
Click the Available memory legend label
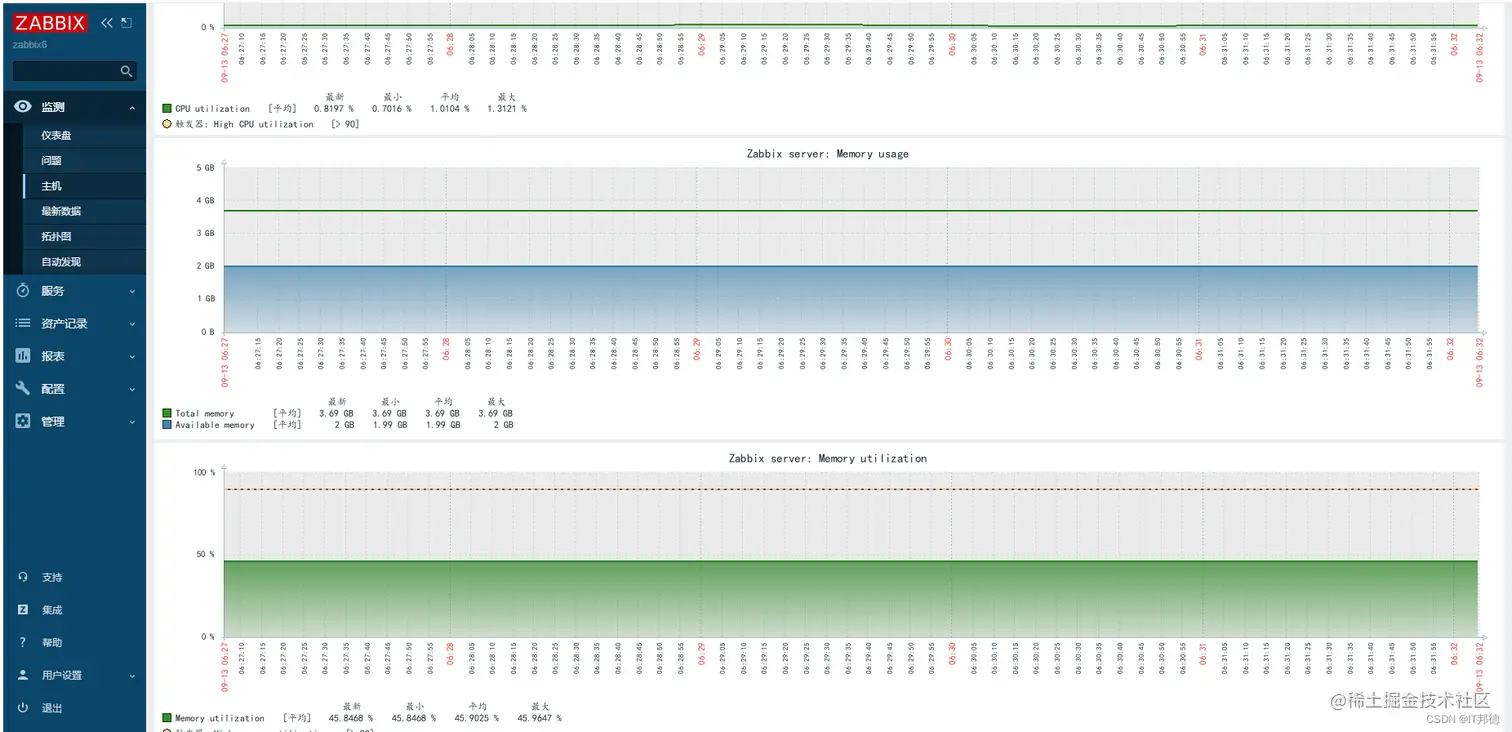tap(215, 425)
